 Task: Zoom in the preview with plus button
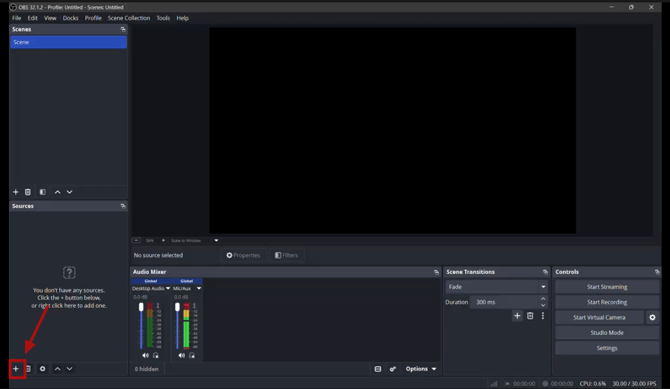click(x=163, y=240)
